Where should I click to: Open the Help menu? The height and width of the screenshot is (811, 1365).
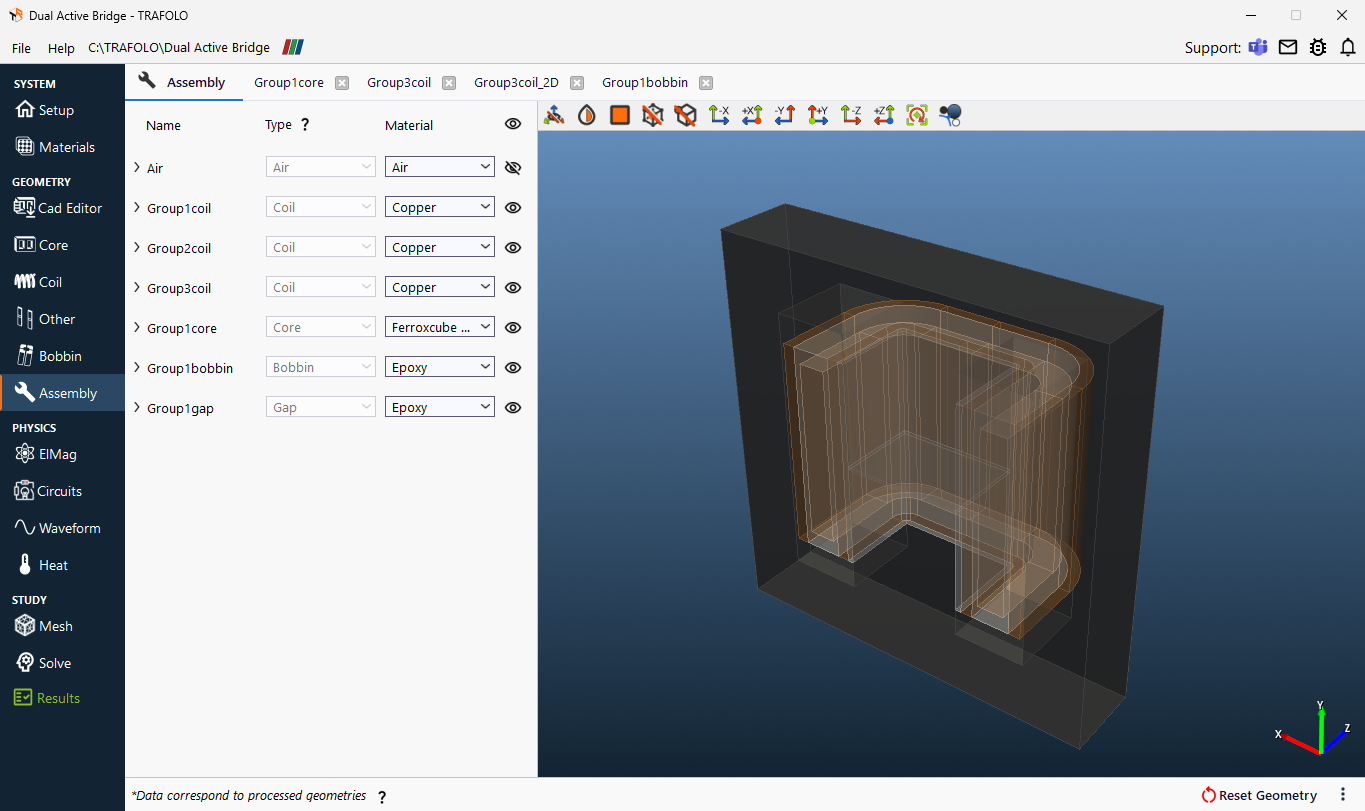pos(61,48)
